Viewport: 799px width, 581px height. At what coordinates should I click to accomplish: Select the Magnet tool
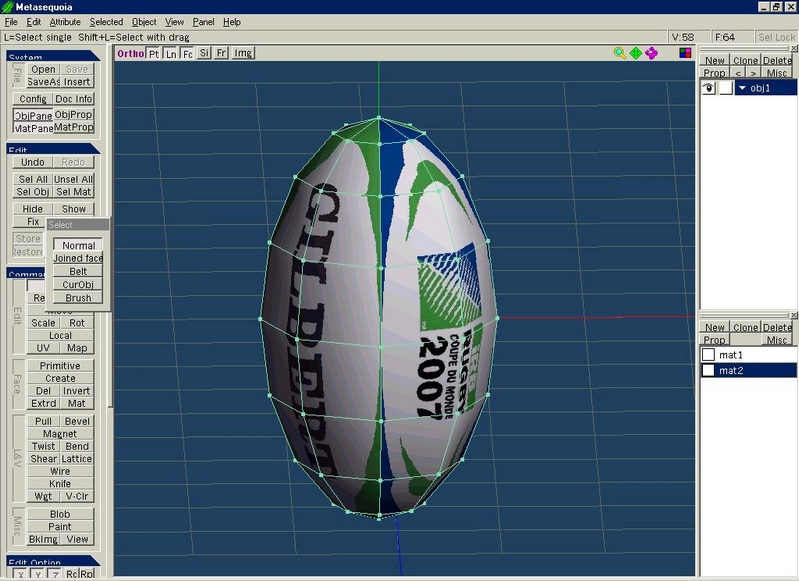(60, 434)
